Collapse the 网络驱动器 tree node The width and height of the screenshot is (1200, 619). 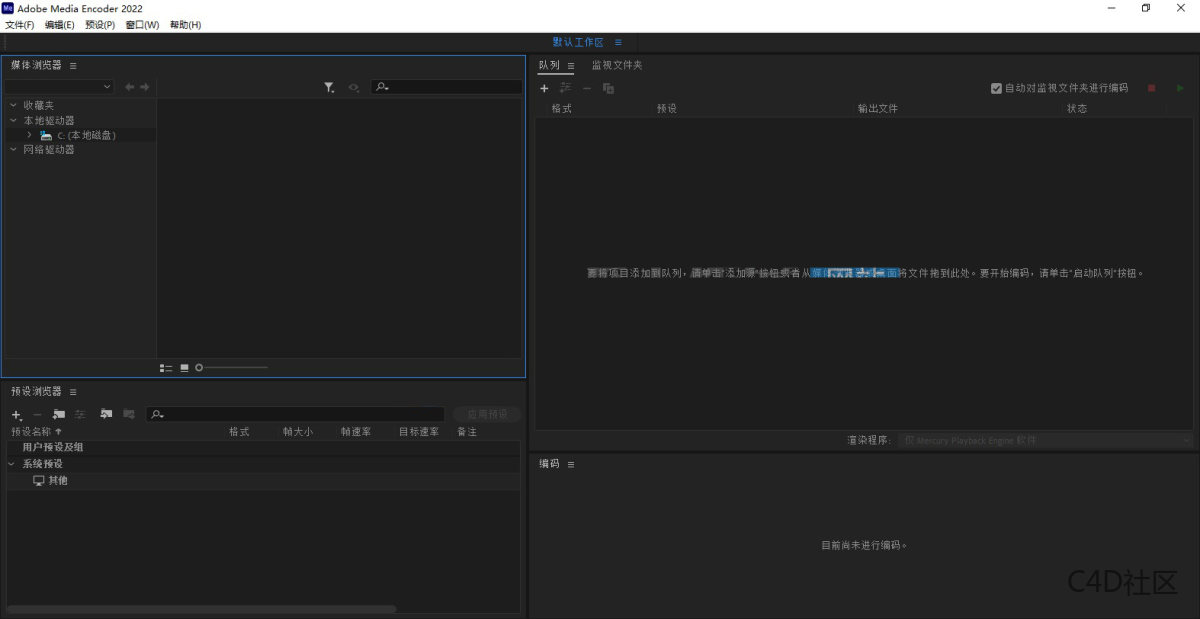pyautogui.click(x=13, y=150)
